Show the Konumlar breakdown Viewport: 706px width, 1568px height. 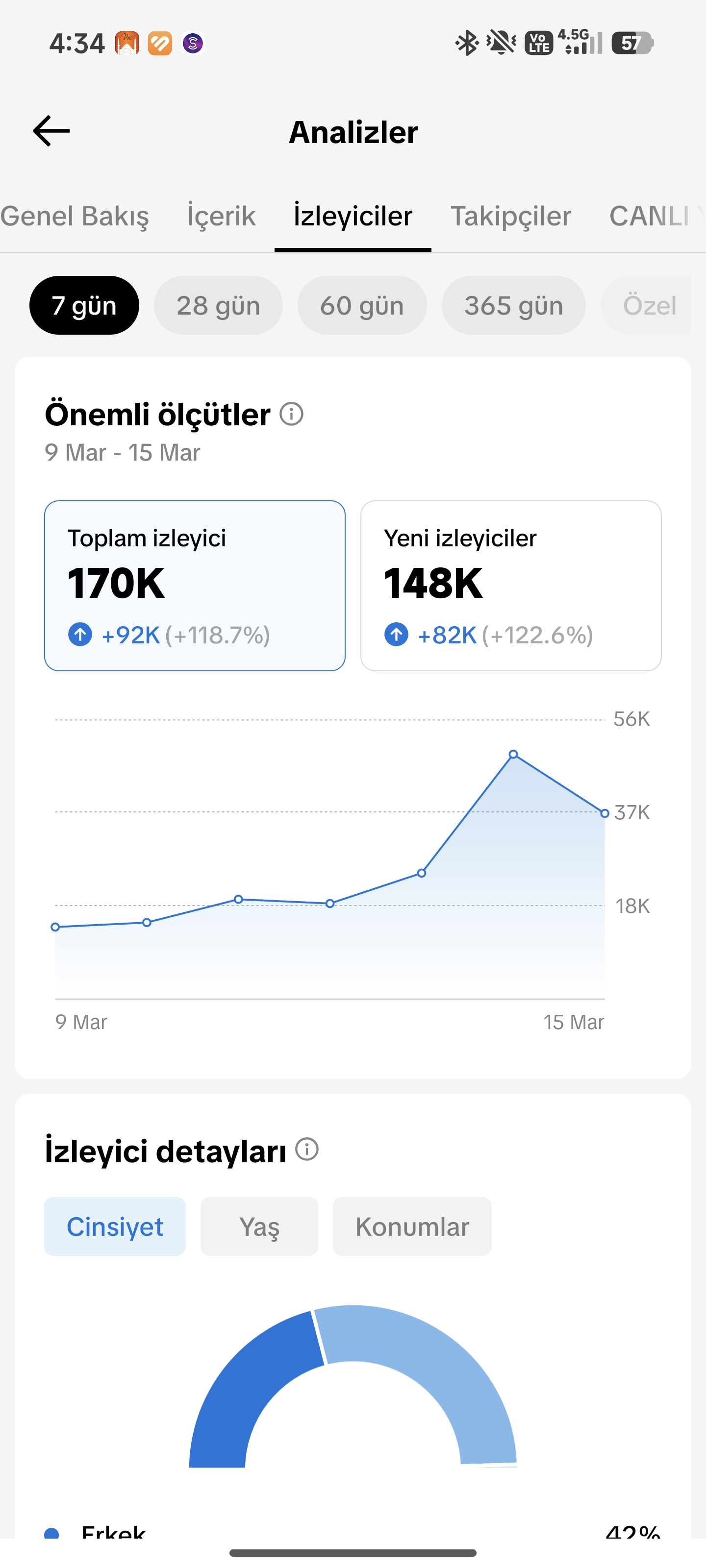[x=412, y=1226]
